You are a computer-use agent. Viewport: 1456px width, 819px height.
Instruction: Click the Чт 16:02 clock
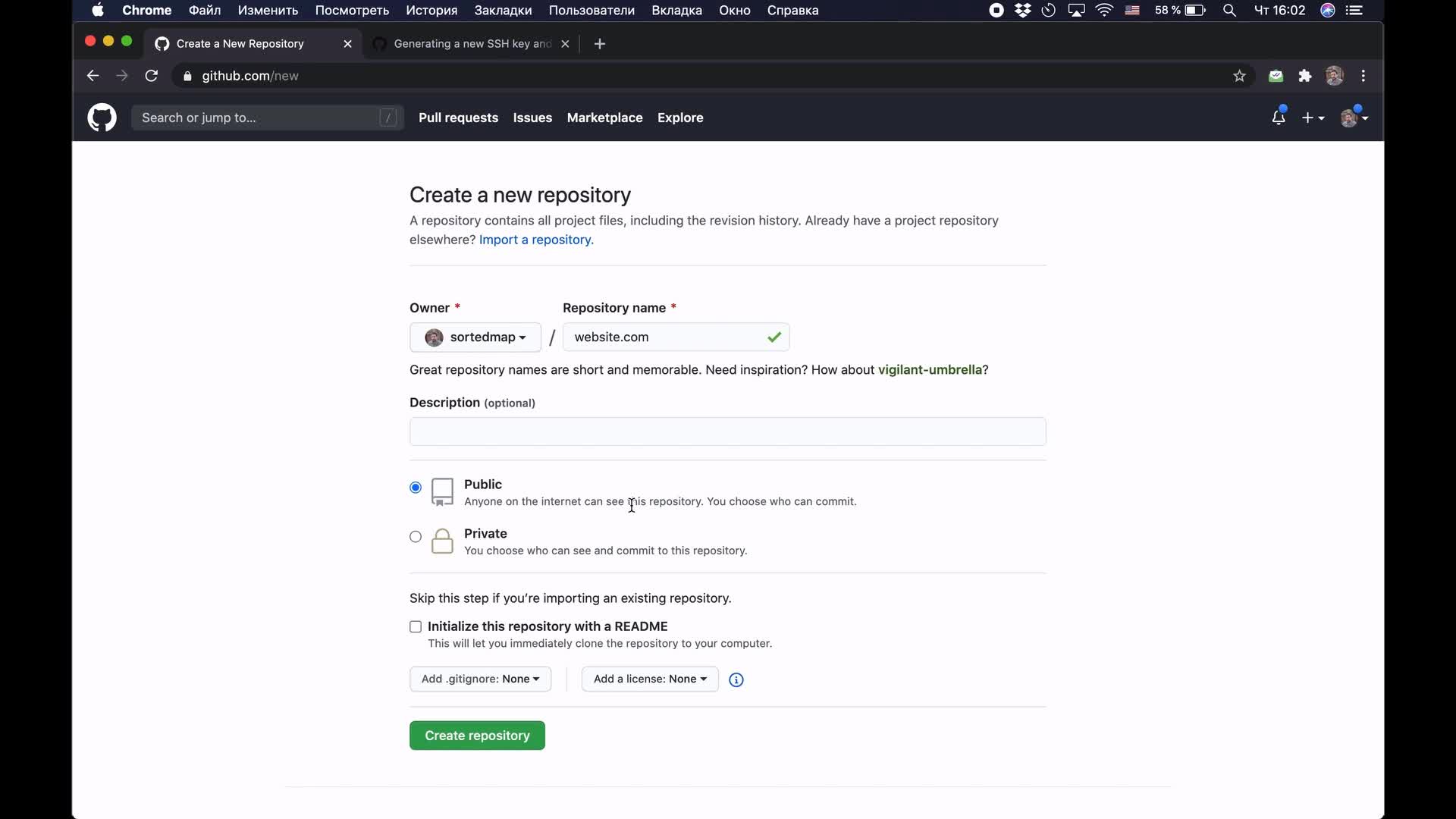point(1279,11)
